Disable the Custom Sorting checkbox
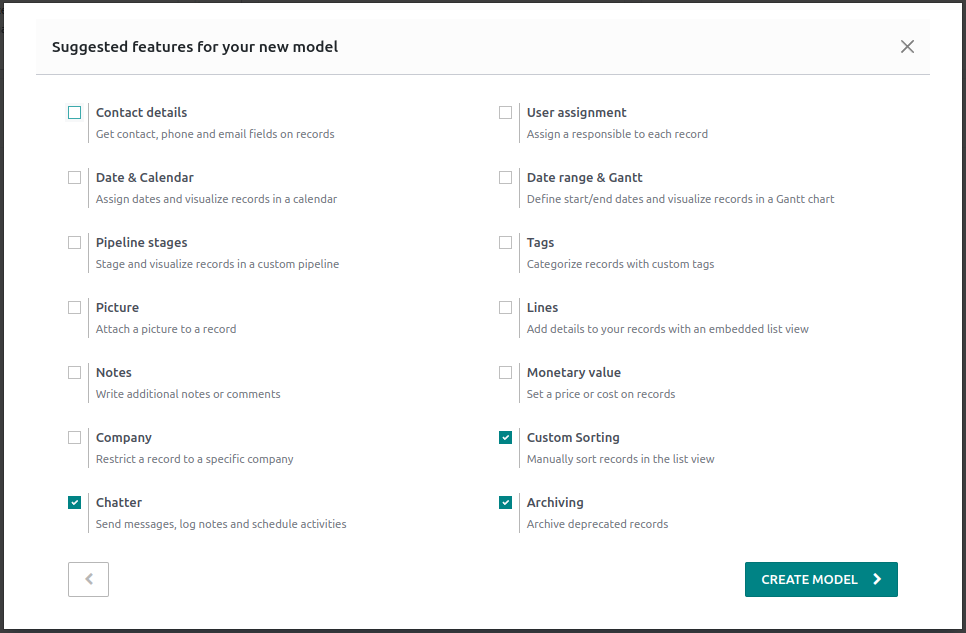The height and width of the screenshot is (633, 966). click(x=506, y=438)
